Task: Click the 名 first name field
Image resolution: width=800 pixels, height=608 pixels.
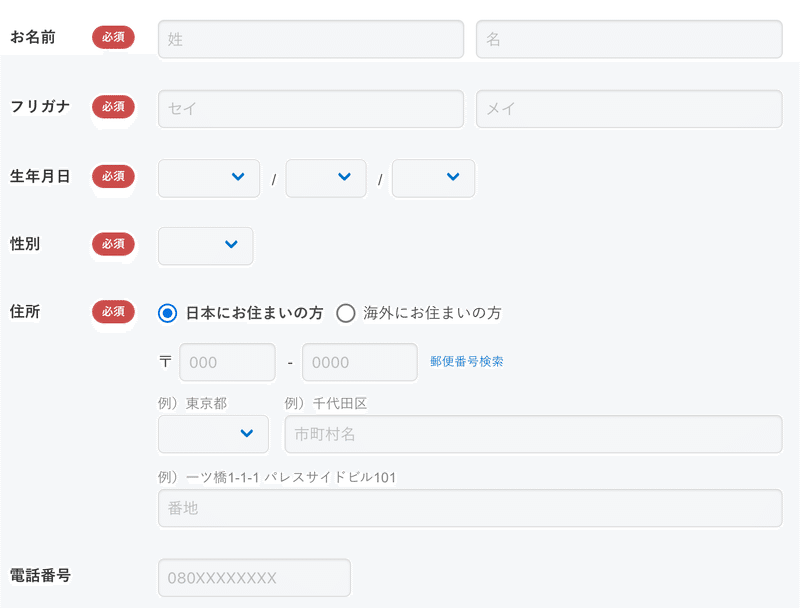Action: coord(629,39)
